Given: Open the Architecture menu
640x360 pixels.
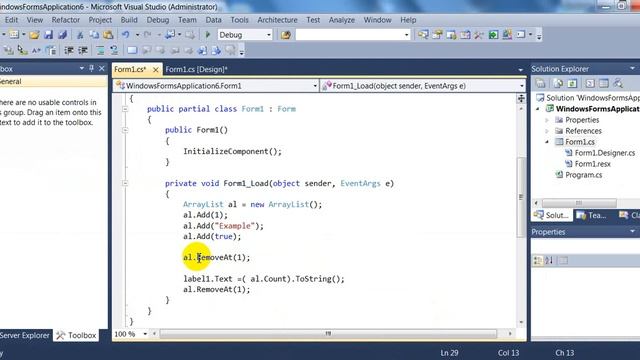Looking at the screenshot, I should coord(277,20).
